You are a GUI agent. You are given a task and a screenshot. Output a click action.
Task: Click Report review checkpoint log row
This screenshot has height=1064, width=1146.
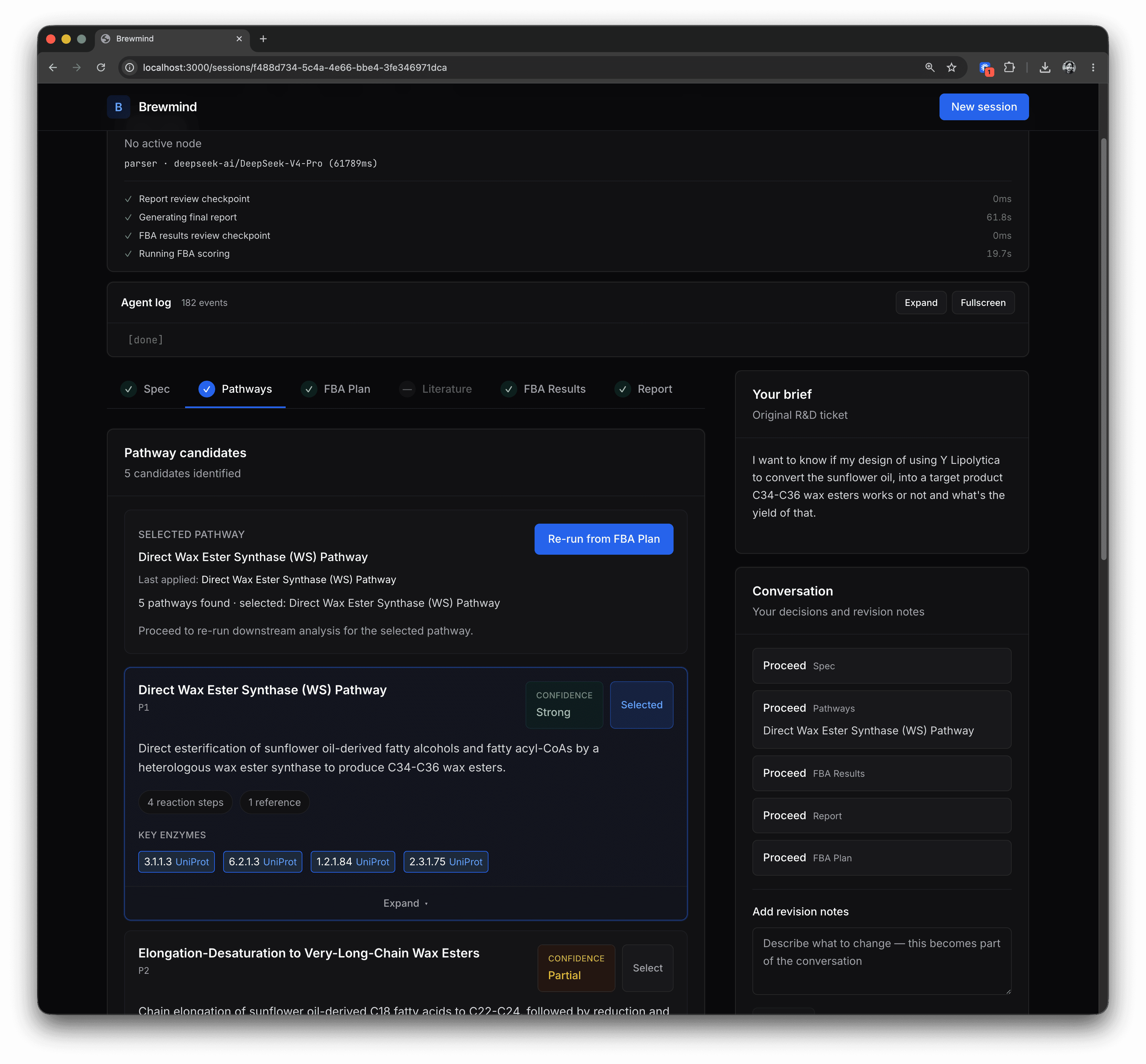pyautogui.click(x=567, y=199)
